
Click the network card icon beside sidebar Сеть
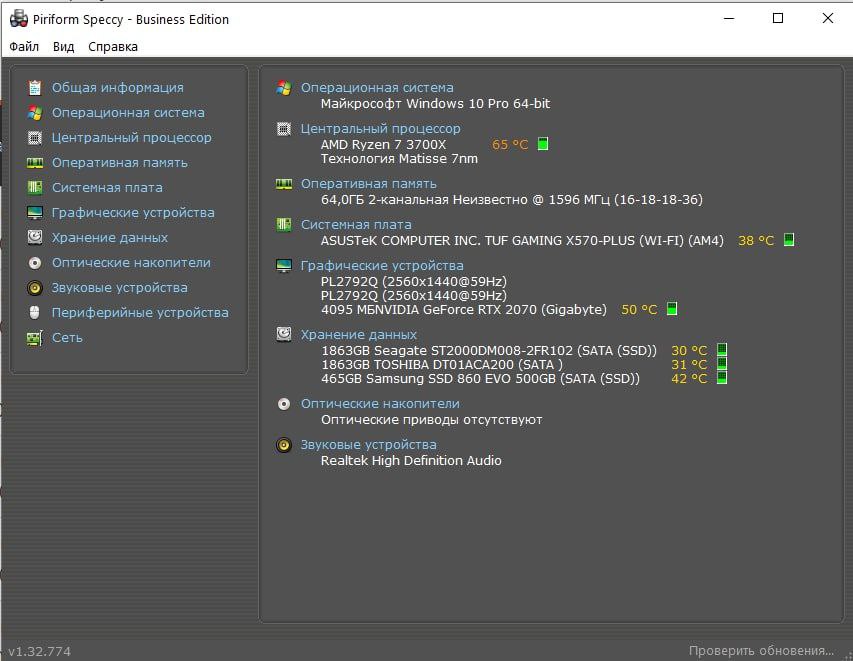(x=35, y=338)
